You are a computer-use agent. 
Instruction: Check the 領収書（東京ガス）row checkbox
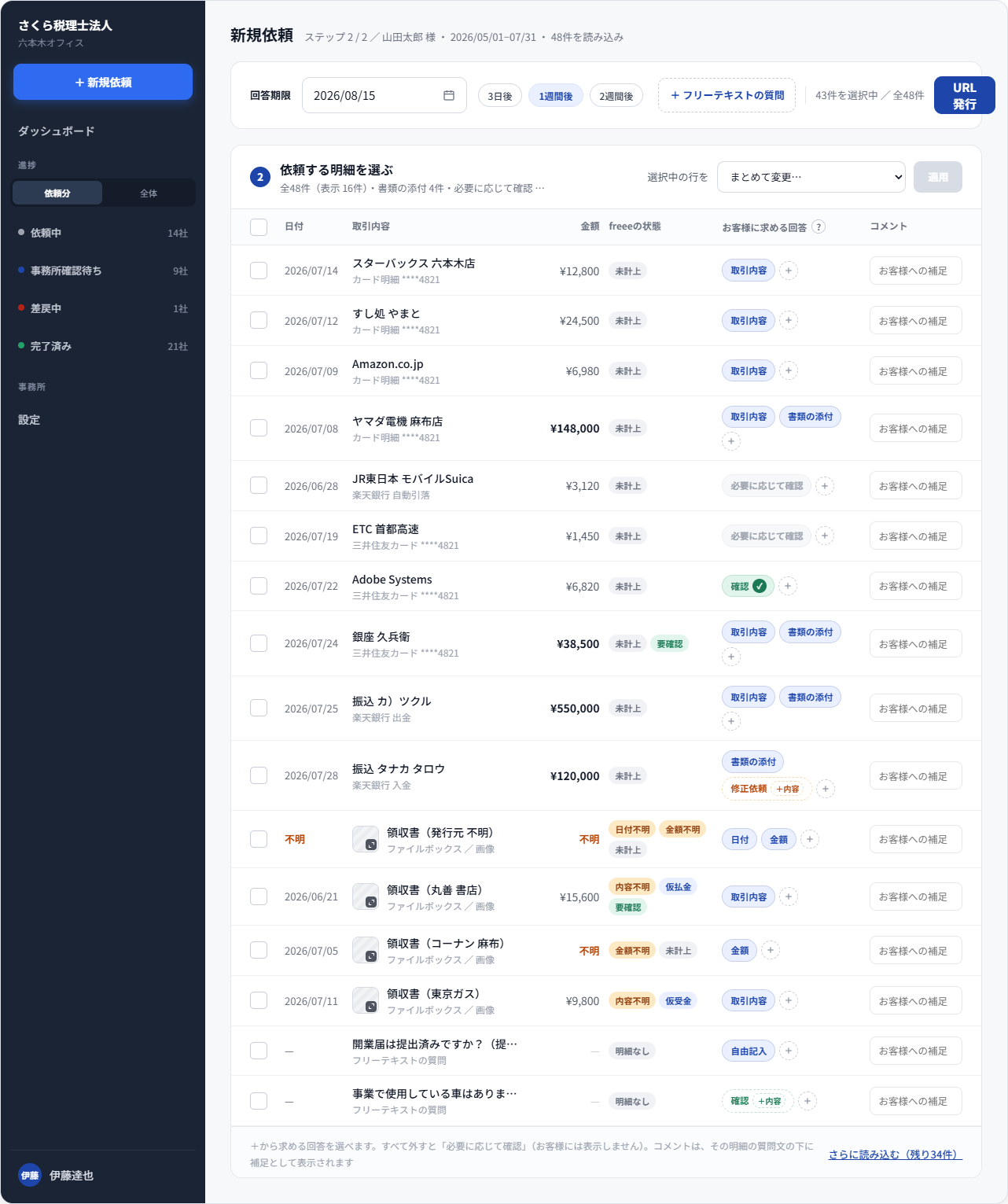click(259, 1000)
